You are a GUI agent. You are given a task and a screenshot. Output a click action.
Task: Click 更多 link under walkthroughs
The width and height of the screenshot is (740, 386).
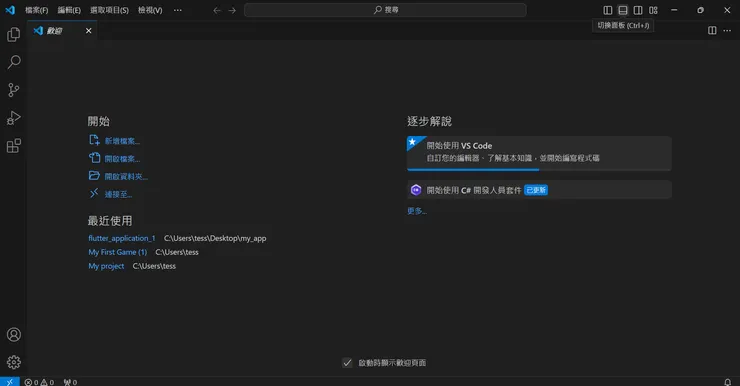[x=417, y=211]
